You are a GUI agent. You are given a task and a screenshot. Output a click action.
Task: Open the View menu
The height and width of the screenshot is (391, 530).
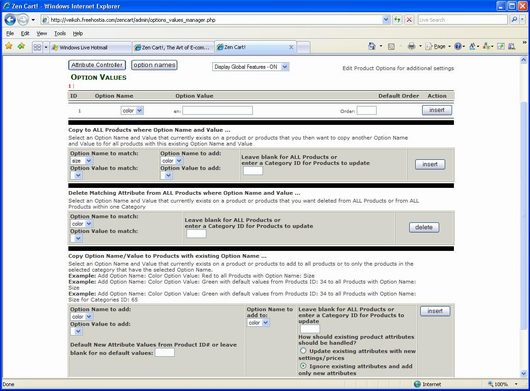point(42,33)
